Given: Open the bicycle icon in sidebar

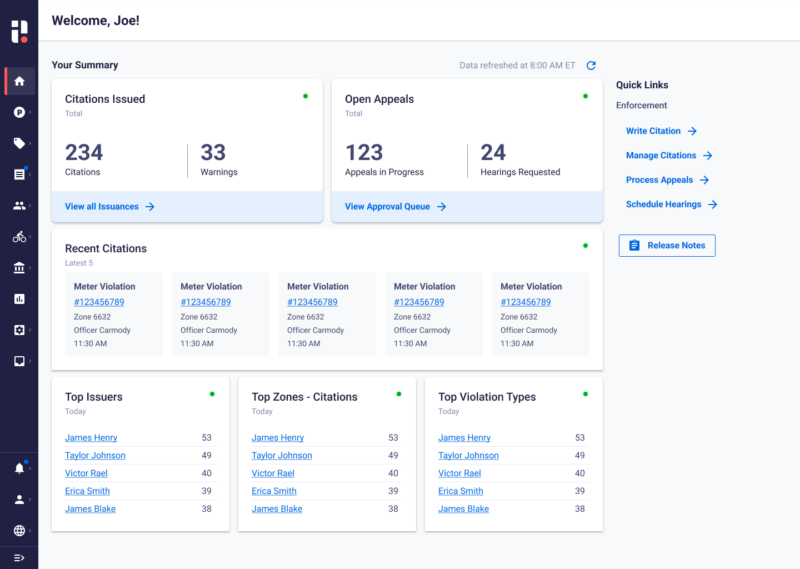Looking at the screenshot, I should (x=19, y=237).
